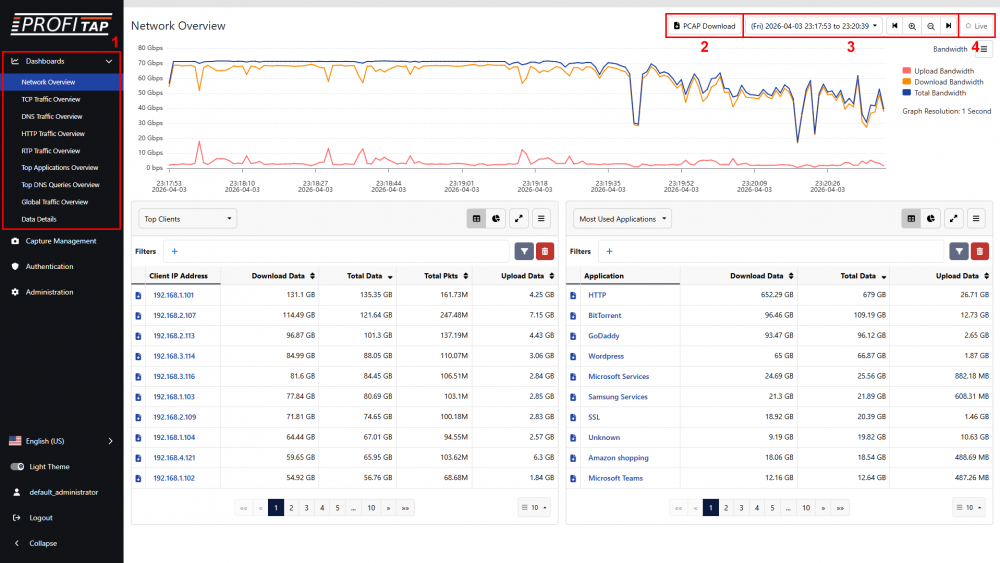This screenshot has width=1000, height=563.
Task: Enable Live mode
Action: point(976,26)
